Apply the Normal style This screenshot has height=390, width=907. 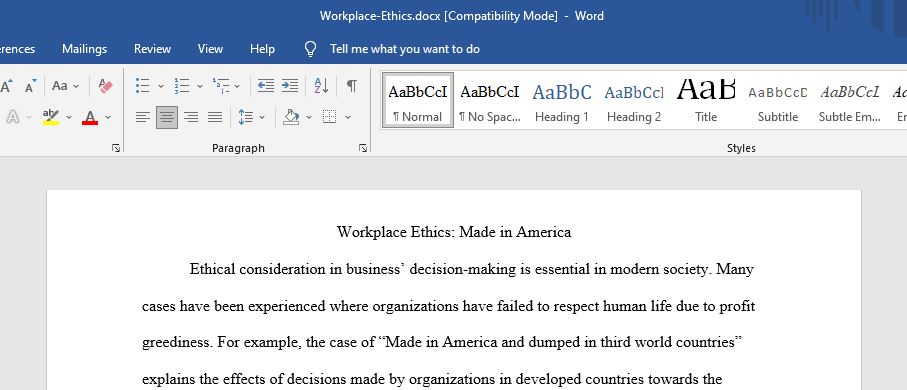pos(418,100)
